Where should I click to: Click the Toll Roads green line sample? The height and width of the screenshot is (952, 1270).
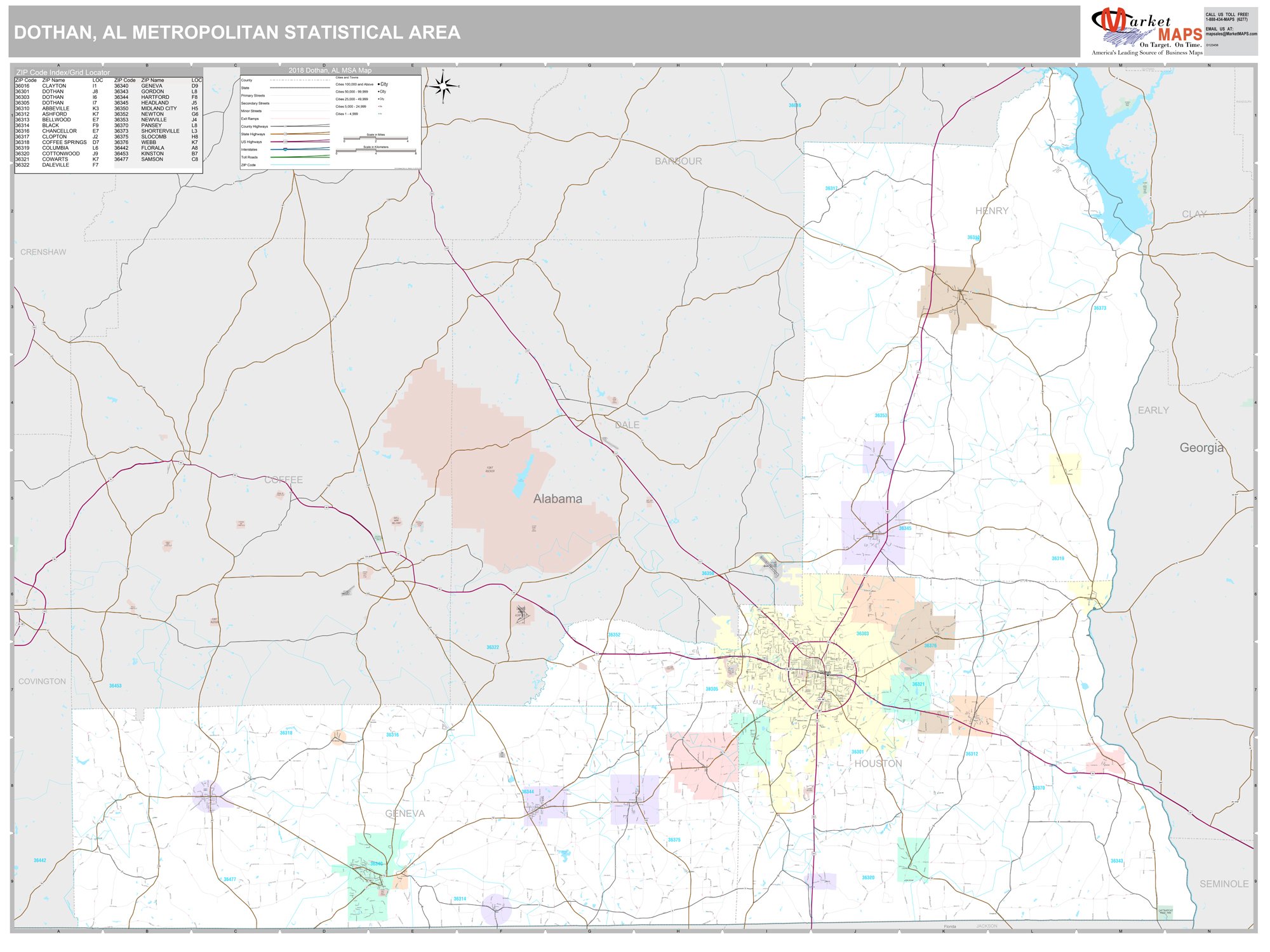pyautogui.click(x=300, y=157)
